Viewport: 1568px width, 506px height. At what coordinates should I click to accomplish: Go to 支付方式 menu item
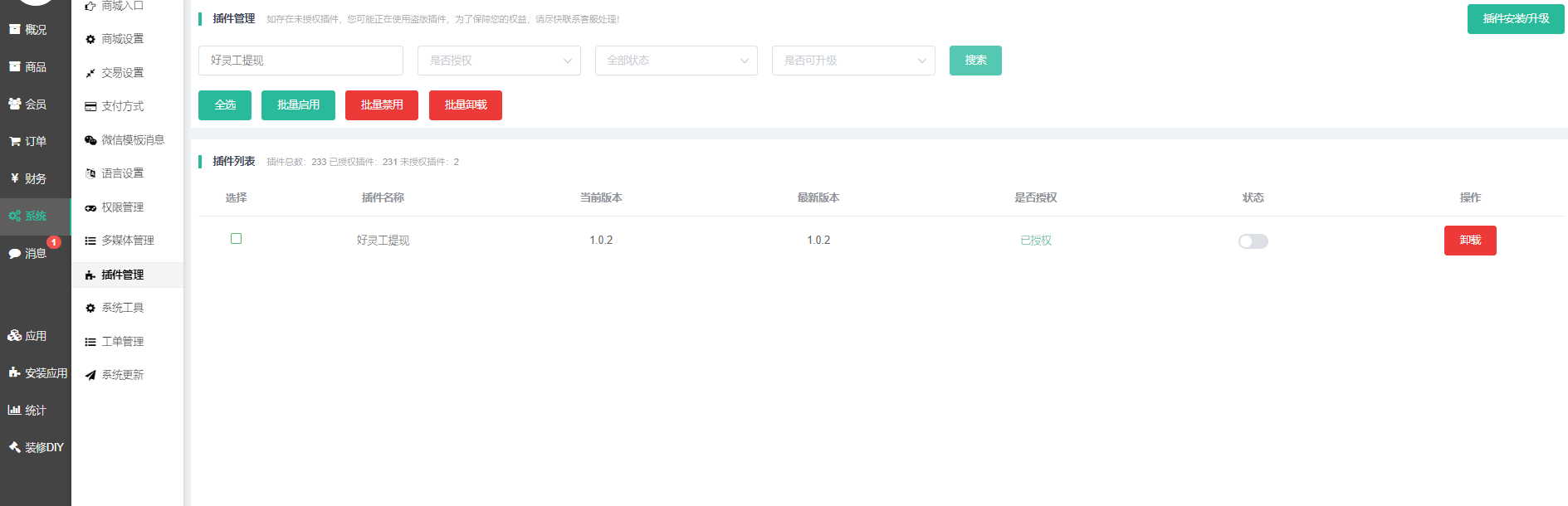pos(122,106)
